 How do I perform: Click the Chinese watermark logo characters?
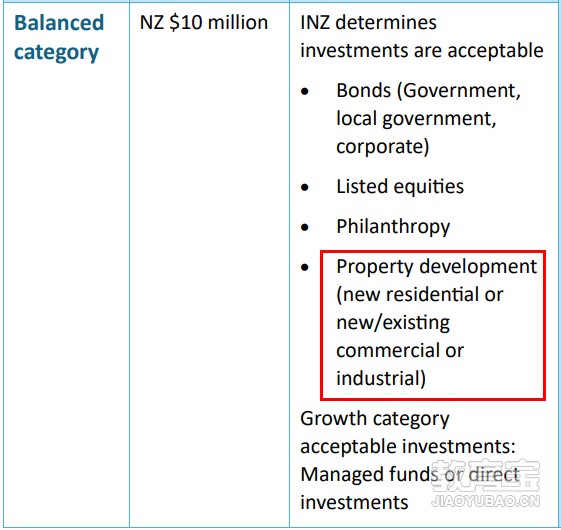pyautogui.click(x=486, y=475)
